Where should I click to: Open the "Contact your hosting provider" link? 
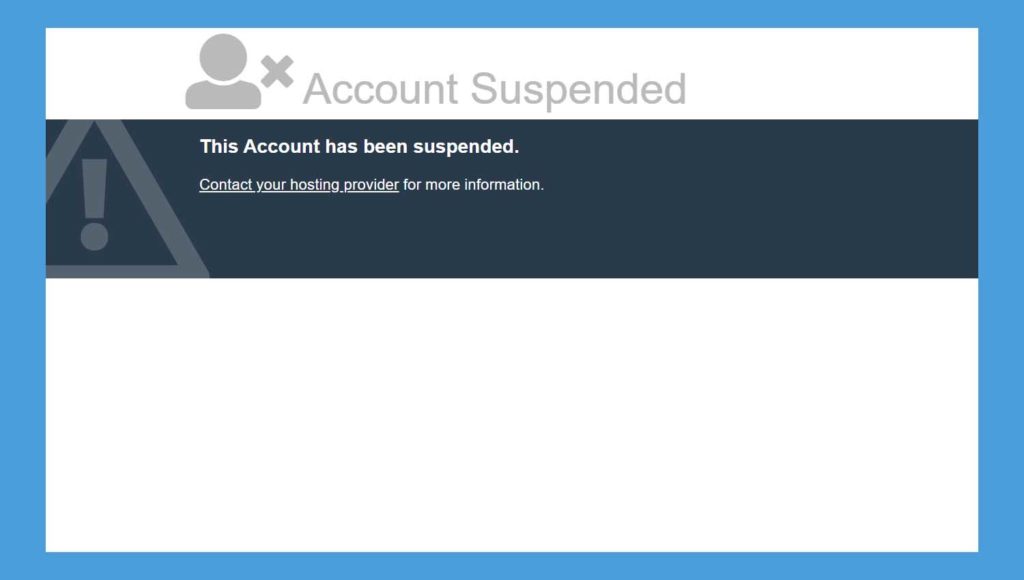[299, 185]
